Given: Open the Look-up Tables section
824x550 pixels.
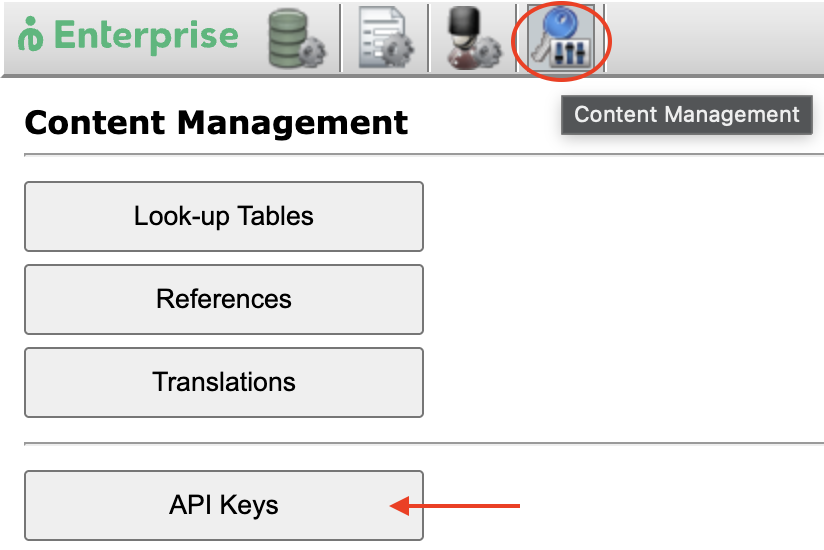Looking at the screenshot, I should (224, 216).
